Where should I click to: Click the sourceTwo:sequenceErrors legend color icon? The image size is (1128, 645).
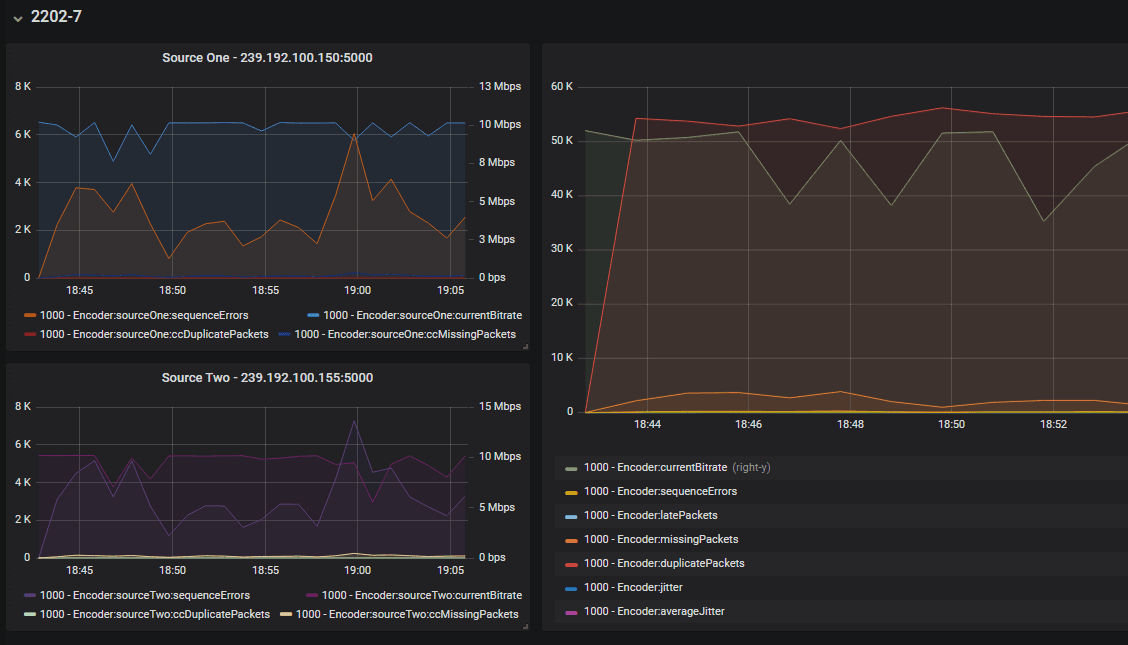[30, 596]
